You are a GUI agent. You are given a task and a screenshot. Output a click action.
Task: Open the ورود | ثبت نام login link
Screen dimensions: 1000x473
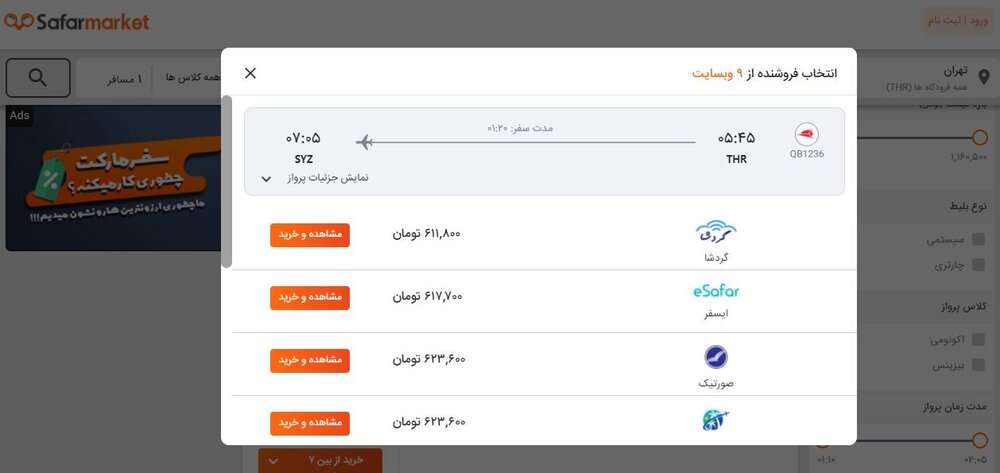click(x=957, y=21)
